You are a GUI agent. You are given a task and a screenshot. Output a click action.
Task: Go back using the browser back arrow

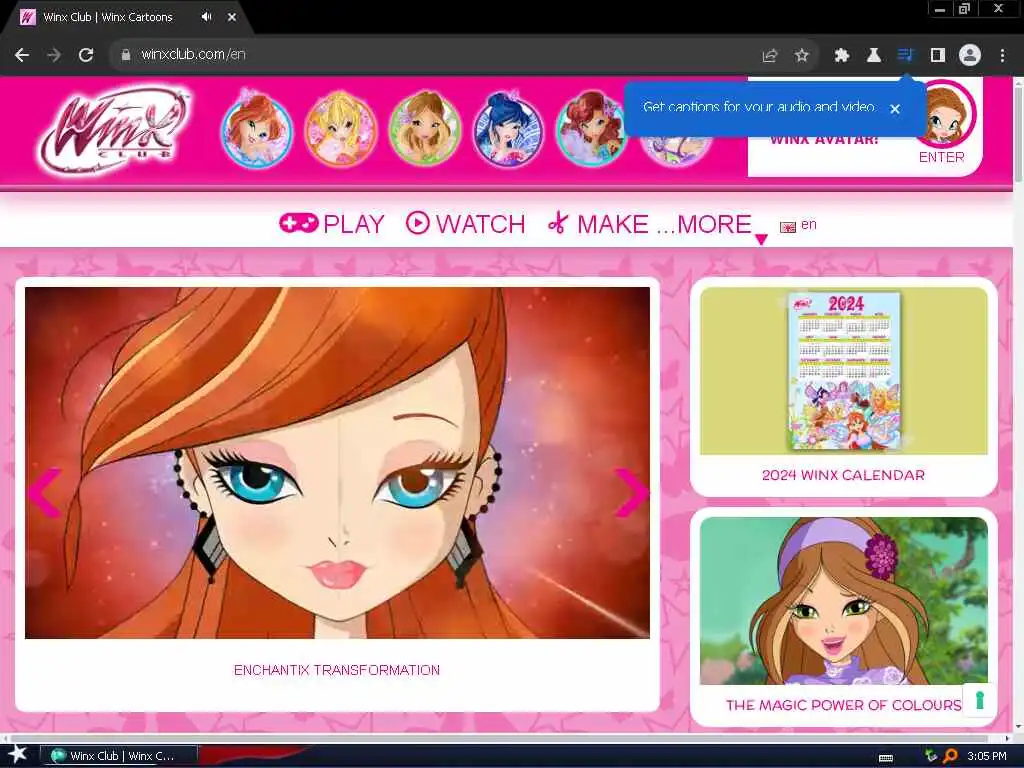click(22, 55)
